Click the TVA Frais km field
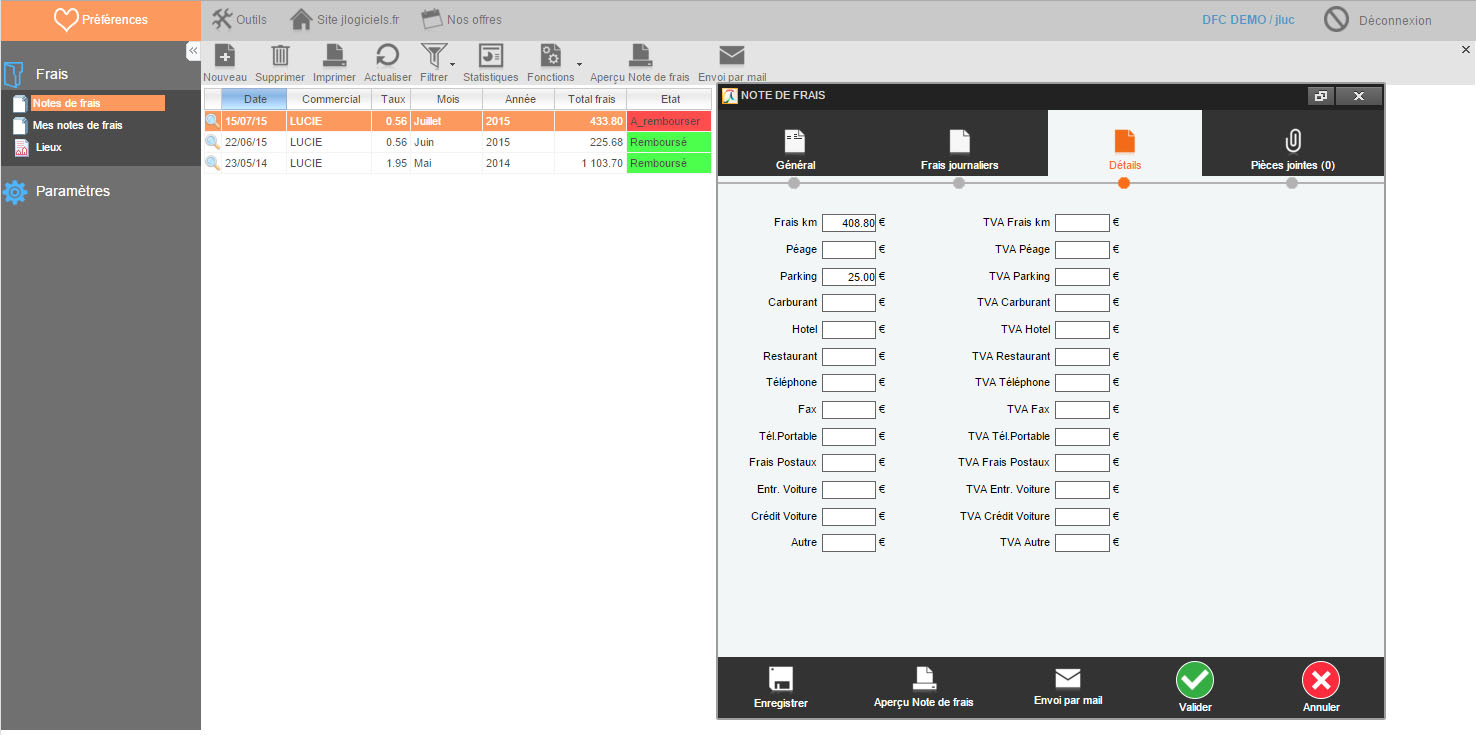 click(1082, 223)
